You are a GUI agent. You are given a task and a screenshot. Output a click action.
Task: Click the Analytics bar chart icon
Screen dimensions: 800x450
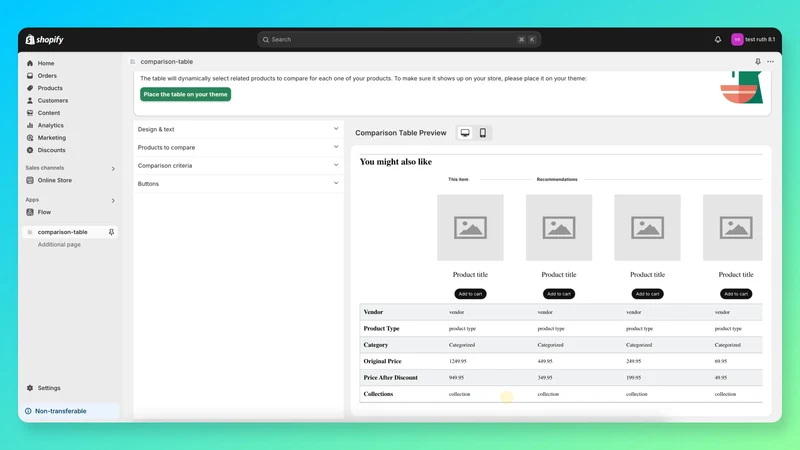coord(30,125)
